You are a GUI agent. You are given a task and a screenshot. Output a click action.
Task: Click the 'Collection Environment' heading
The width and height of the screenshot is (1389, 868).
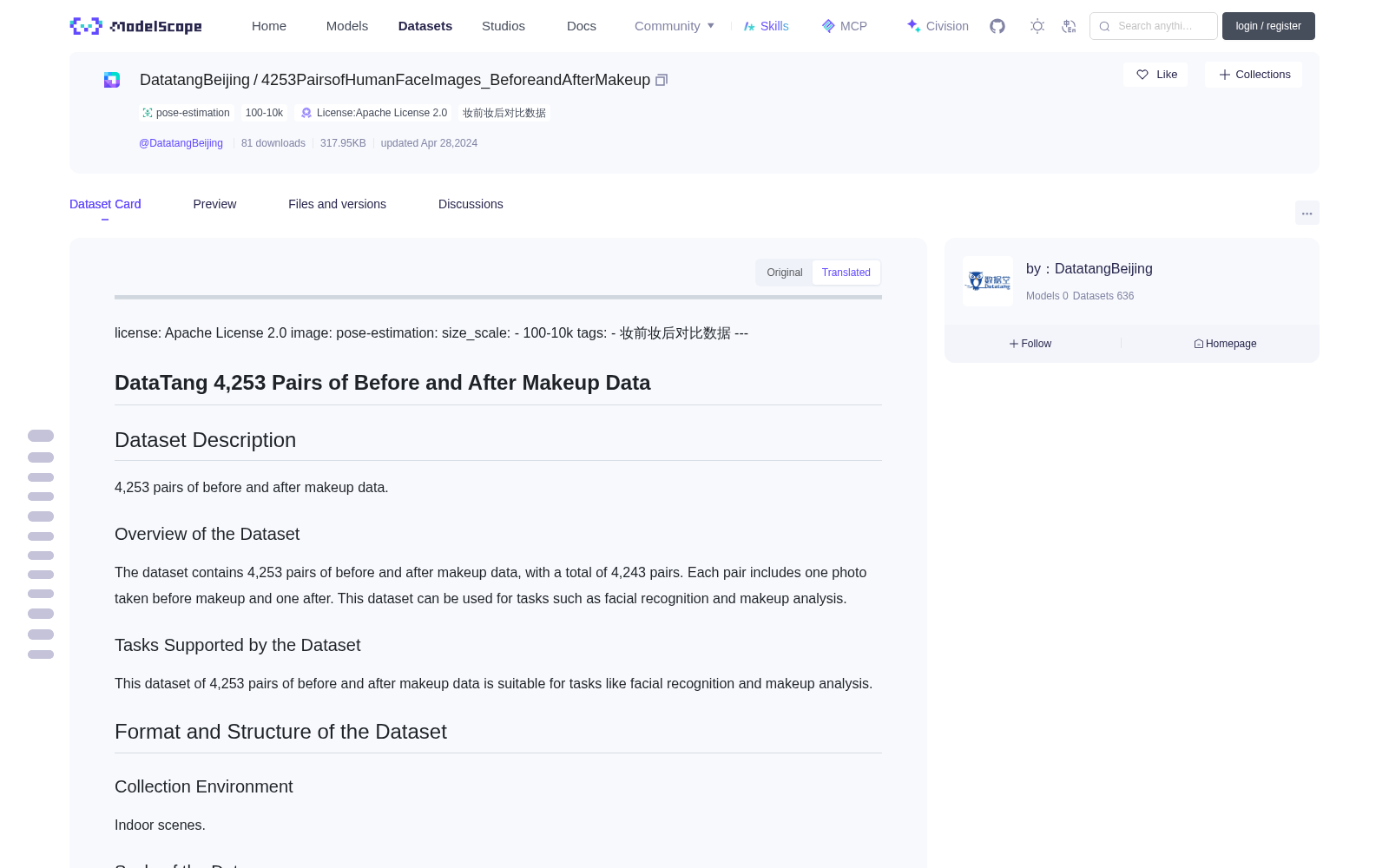click(203, 786)
